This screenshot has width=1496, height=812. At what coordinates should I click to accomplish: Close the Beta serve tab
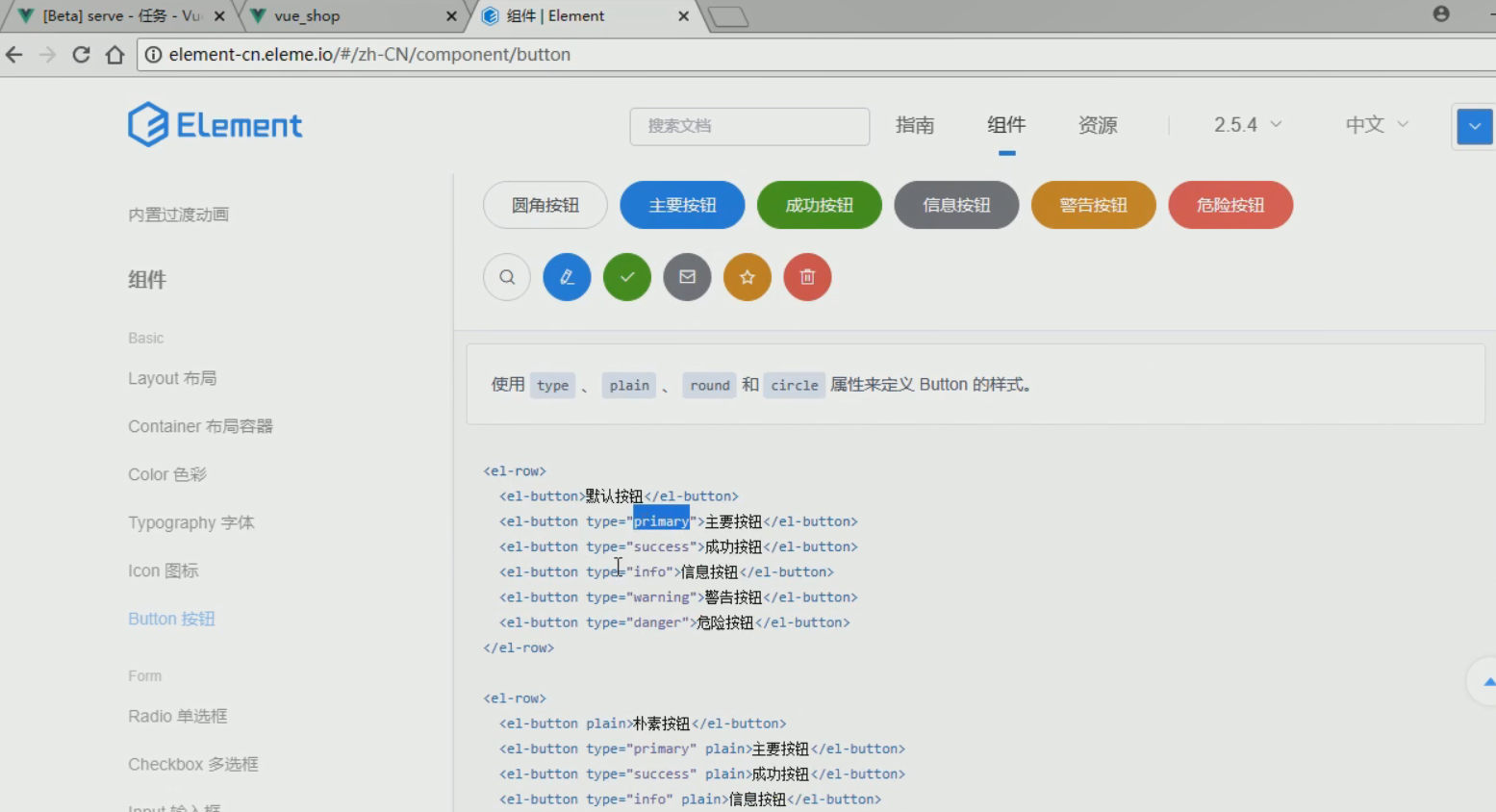pos(219,16)
